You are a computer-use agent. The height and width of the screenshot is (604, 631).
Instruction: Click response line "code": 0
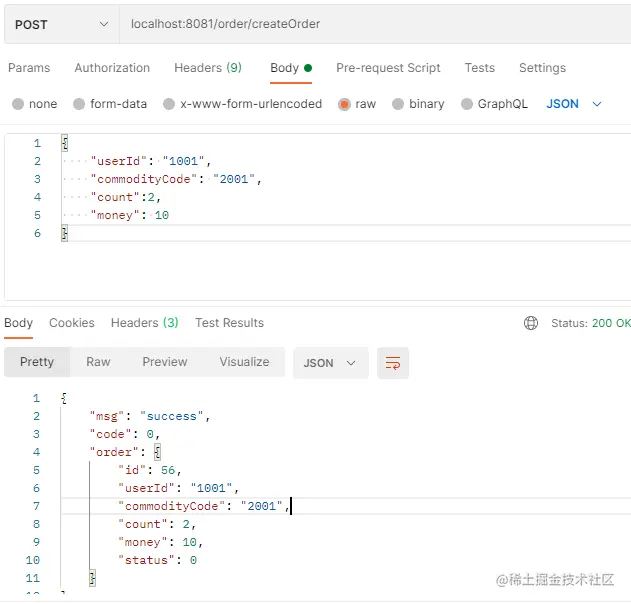(125, 434)
